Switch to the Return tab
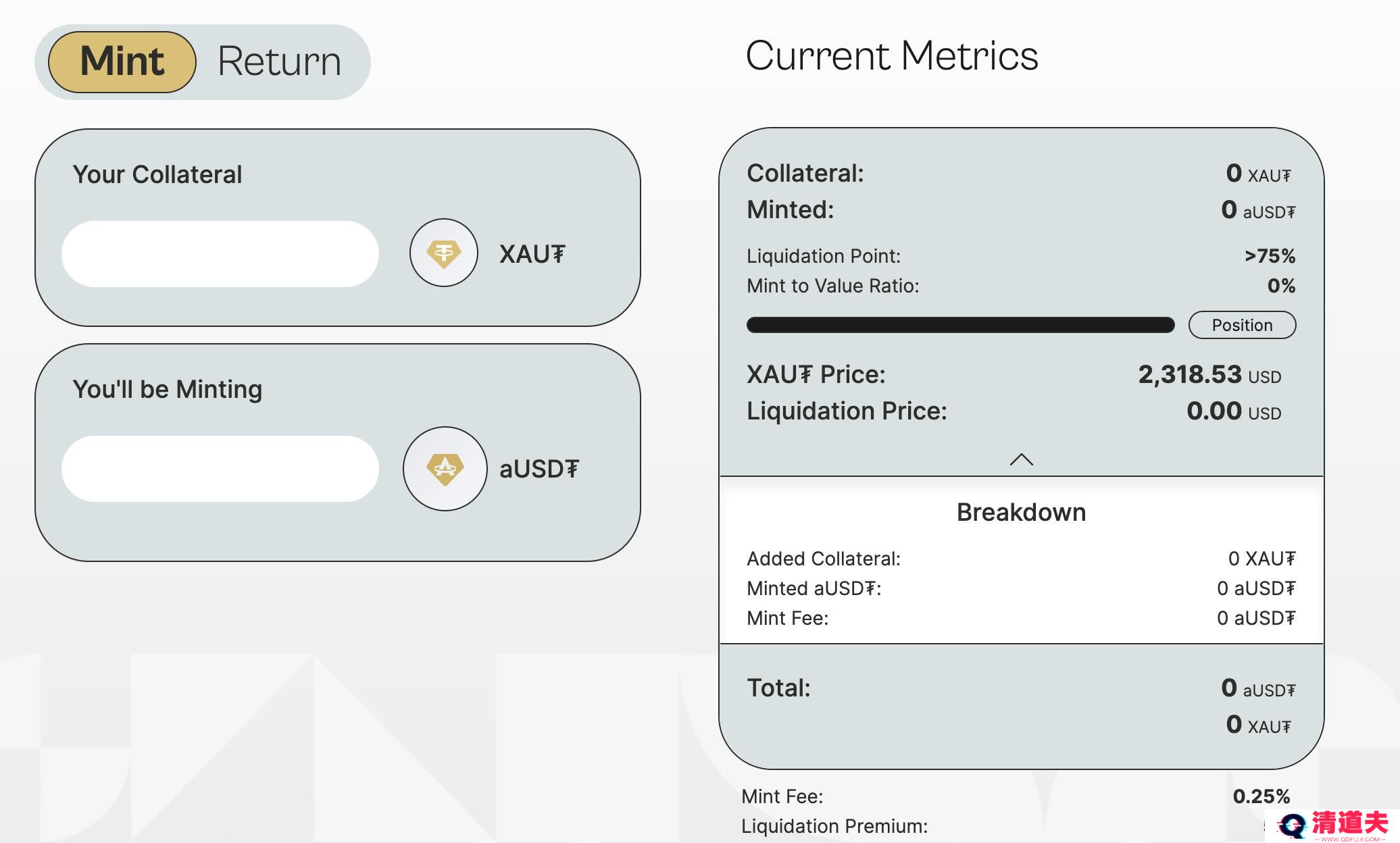 tap(279, 61)
